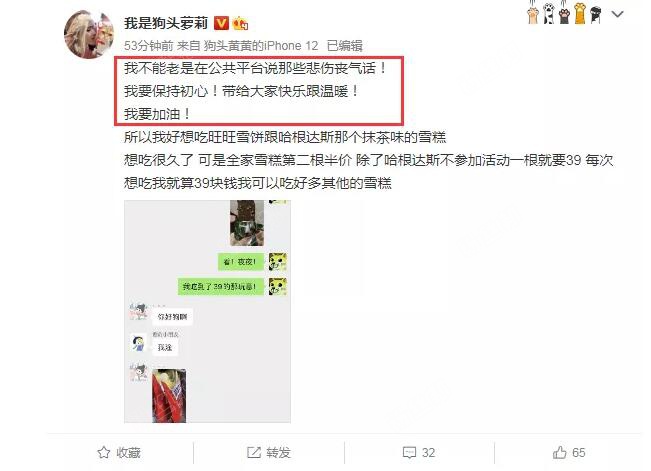The width and height of the screenshot is (651, 471).
Task: Click the cat paws decoration at top right
Action: tap(565, 12)
